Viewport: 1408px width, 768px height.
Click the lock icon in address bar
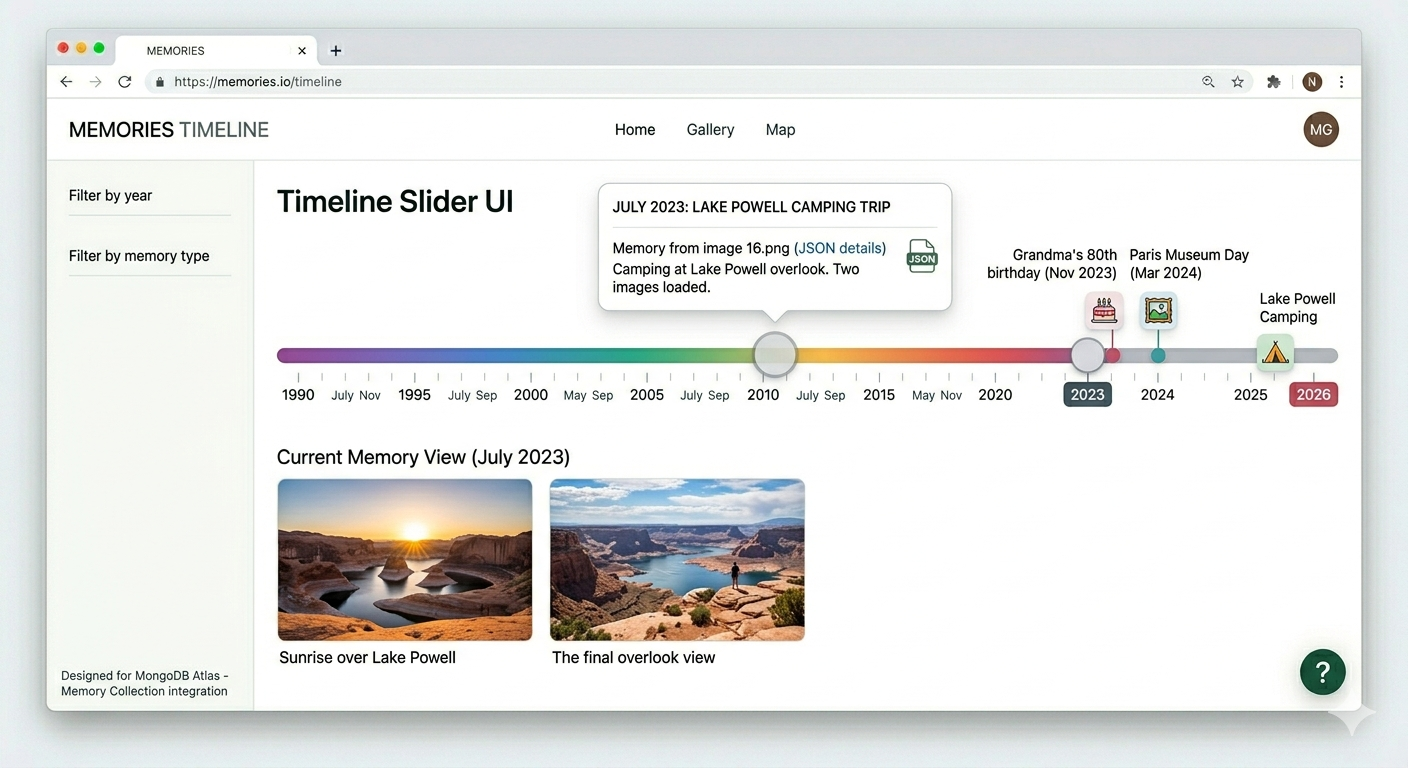click(159, 82)
